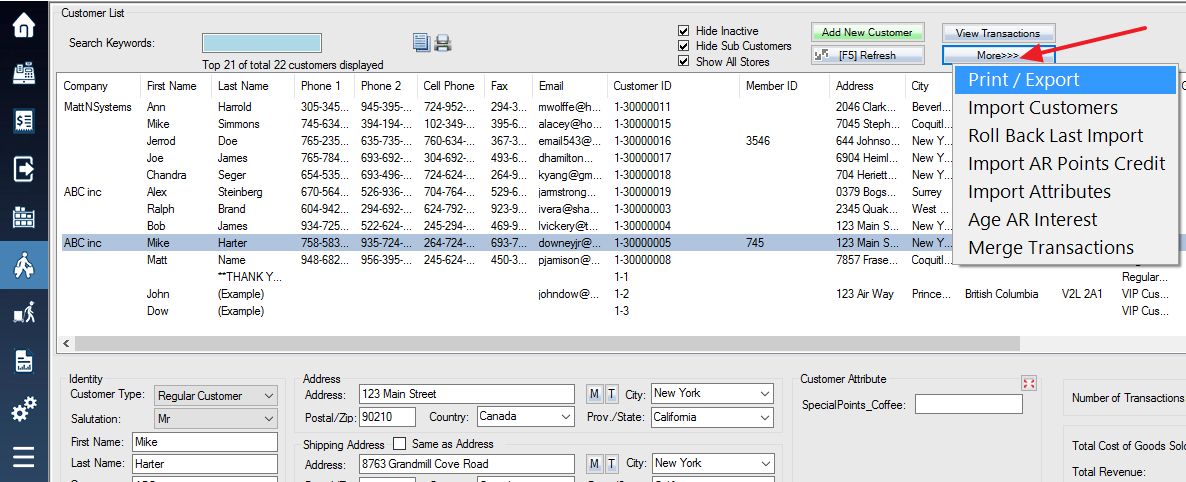Image resolution: width=1186 pixels, height=482 pixels.
Task: Open the Shipping Address City dropdown
Action: (x=713, y=463)
